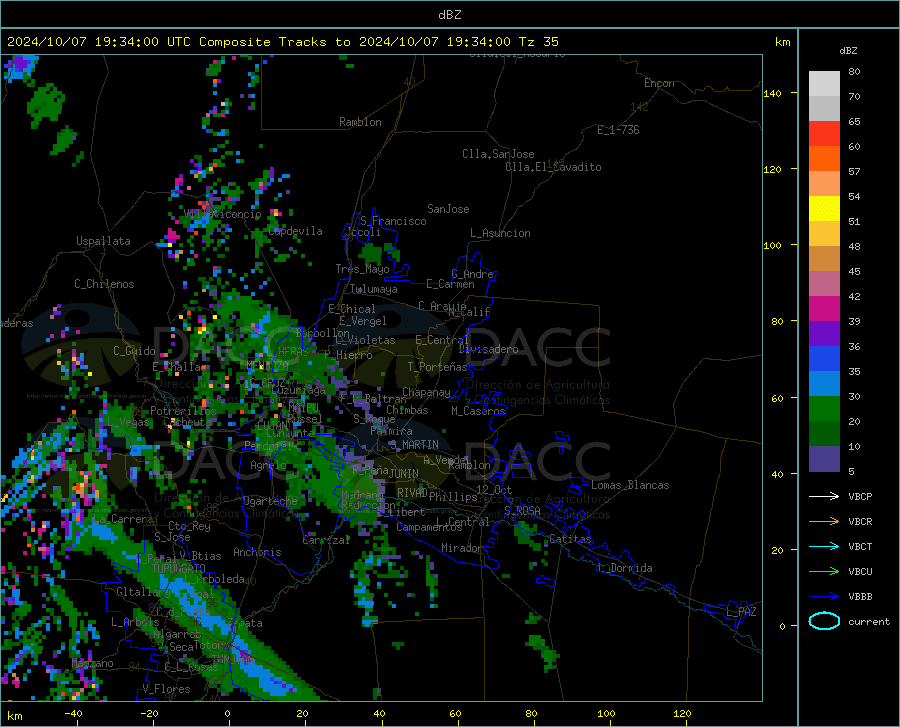
Task: Select the red 60 dBZ color swatch
Action: tap(824, 134)
